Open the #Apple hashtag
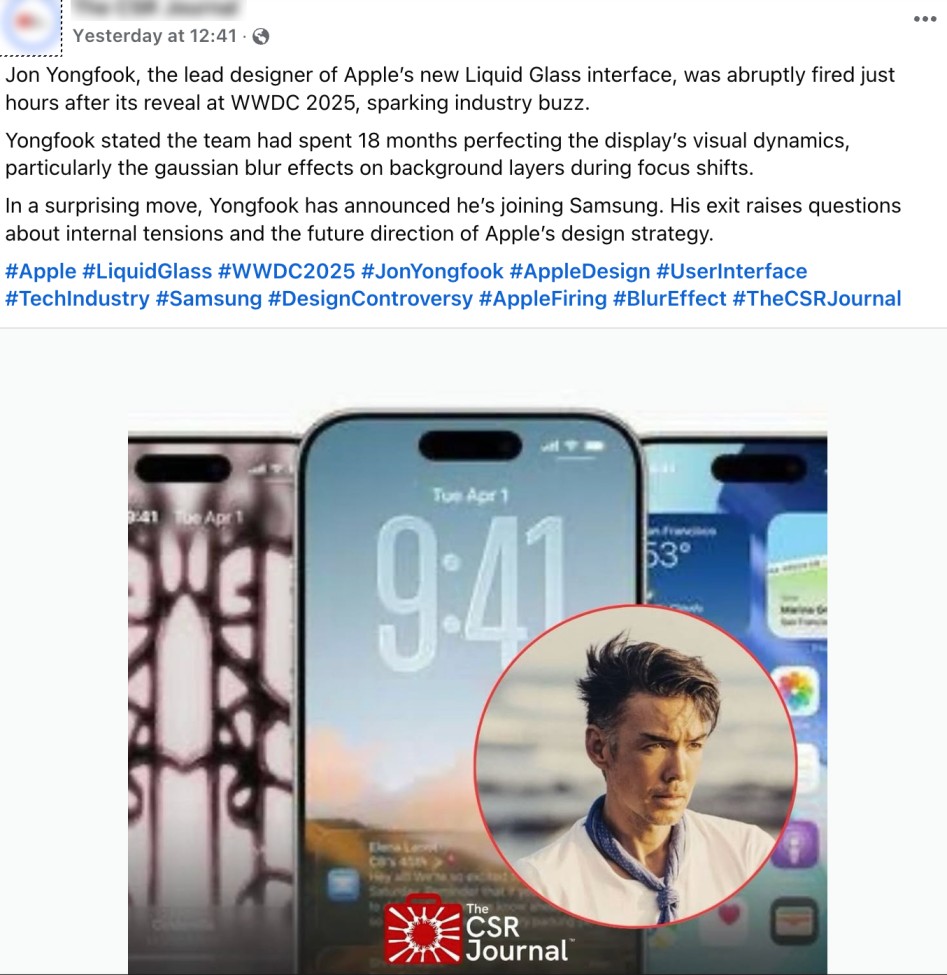The image size is (947, 975). pos(41,271)
